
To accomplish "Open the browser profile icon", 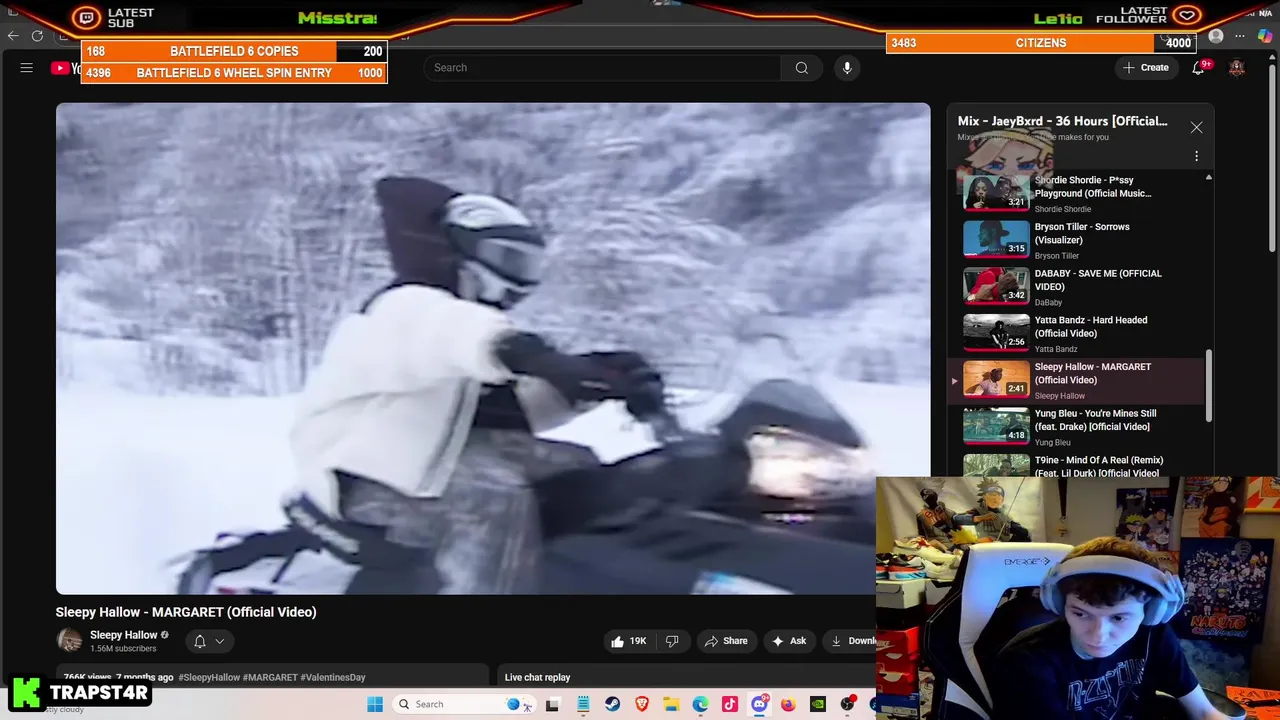I will [1216, 36].
